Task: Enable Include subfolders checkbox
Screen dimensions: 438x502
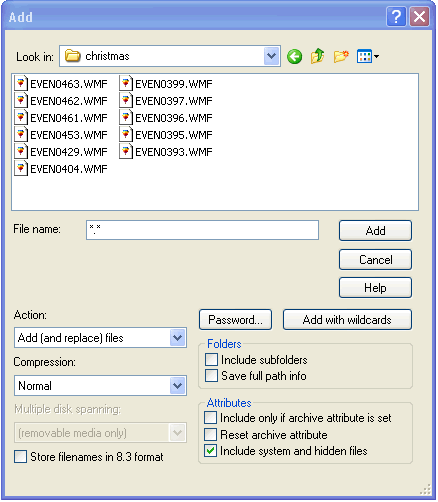Action: [211, 360]
